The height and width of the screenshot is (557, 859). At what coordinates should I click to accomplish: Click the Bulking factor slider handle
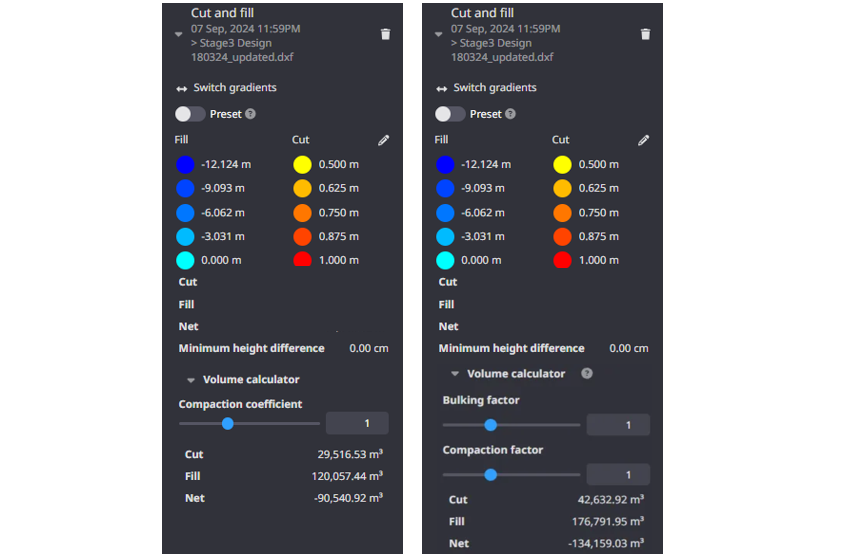(x=490, y=425)
